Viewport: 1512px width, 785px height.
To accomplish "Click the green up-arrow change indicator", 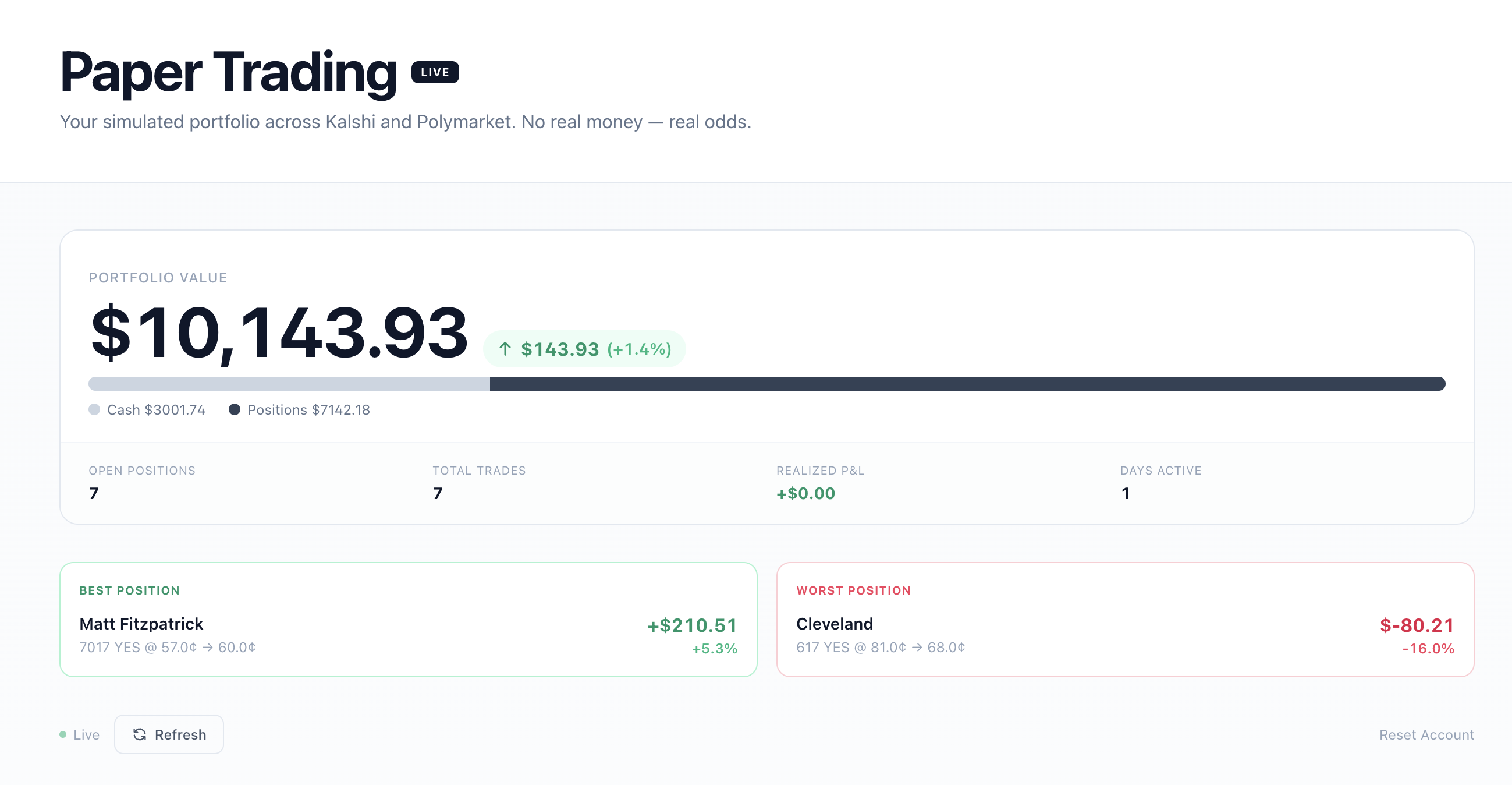I will click(x=505, y=348).
